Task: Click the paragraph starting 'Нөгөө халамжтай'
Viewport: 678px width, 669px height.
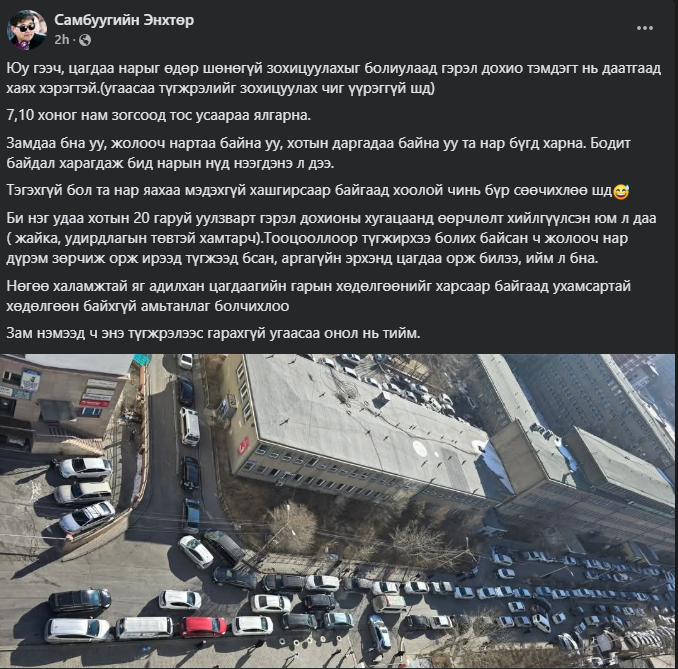Action: (x=318, y=296)
